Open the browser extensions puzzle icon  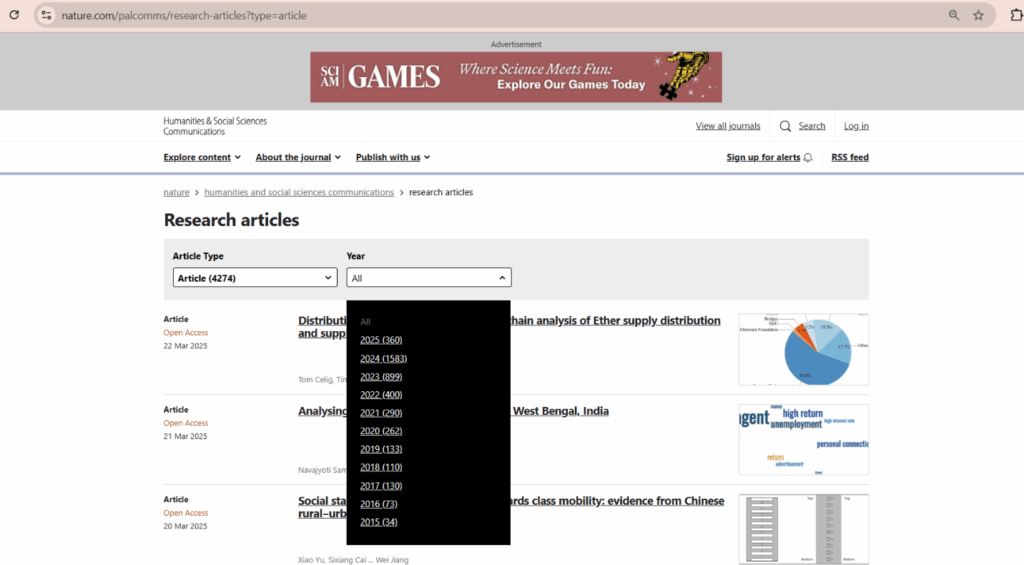pyautogui.click(x=1016, y=15)
